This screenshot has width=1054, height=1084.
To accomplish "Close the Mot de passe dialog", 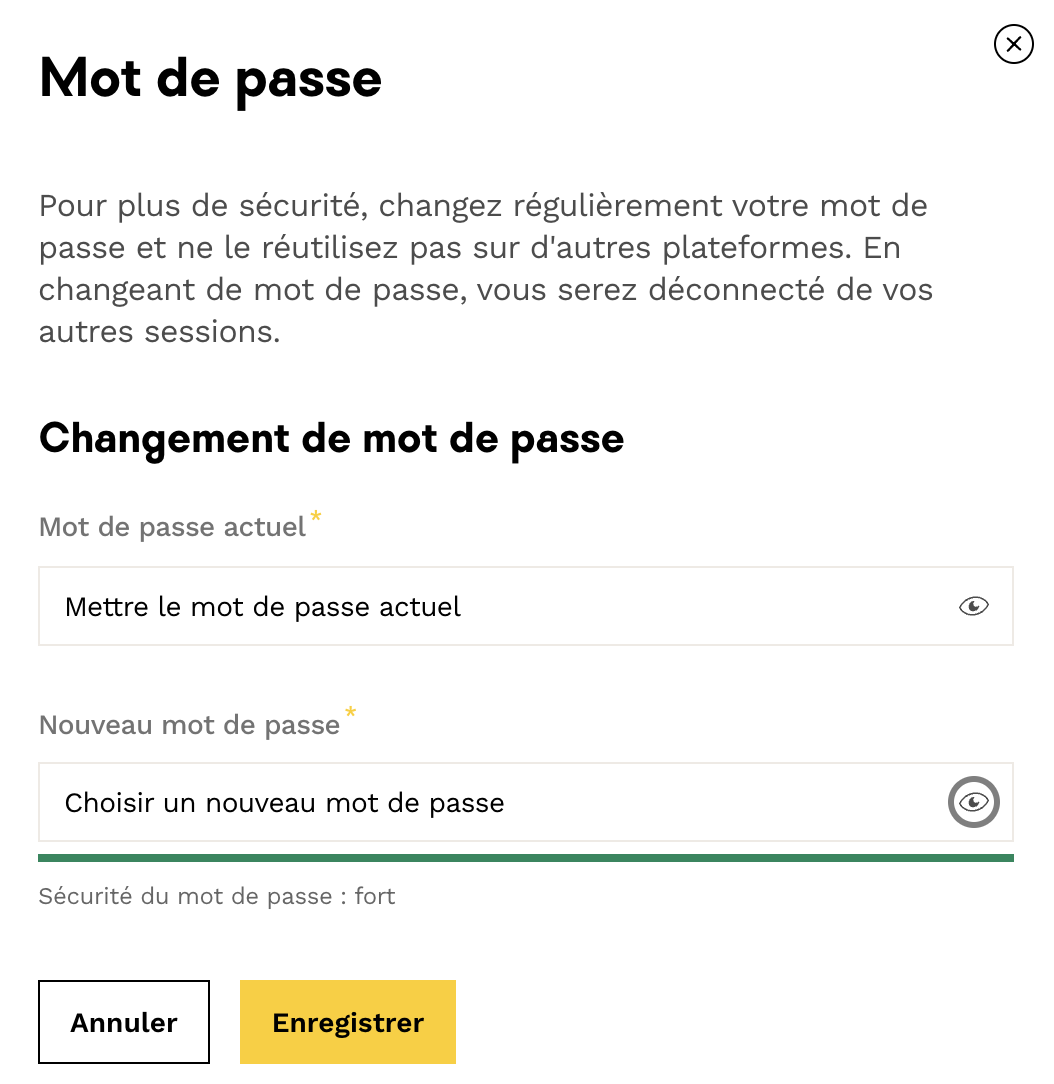I will (x=1013, y=44).
